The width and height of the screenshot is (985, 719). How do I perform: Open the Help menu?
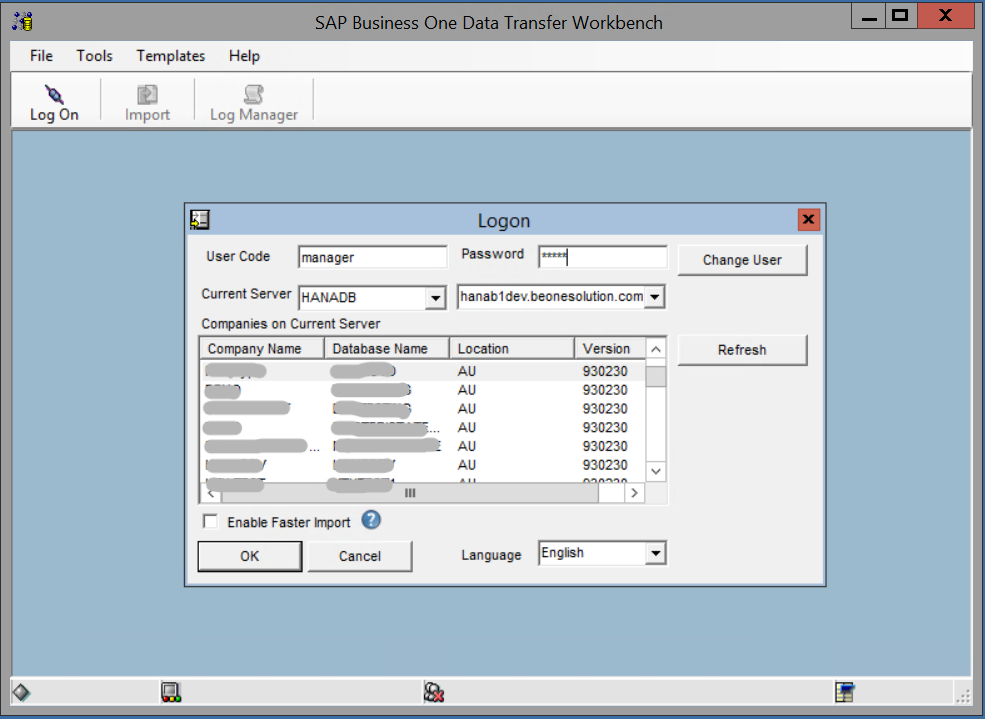(244, 56)
